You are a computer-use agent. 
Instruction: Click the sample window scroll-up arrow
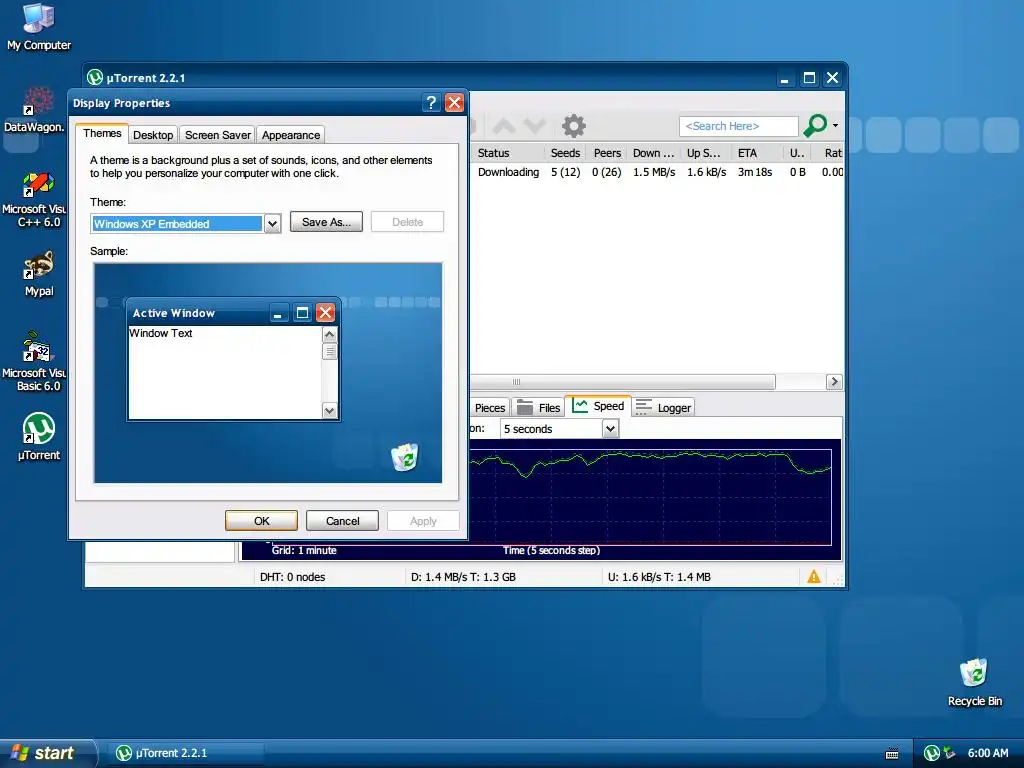pyautogui.click(x=329, y=334)
